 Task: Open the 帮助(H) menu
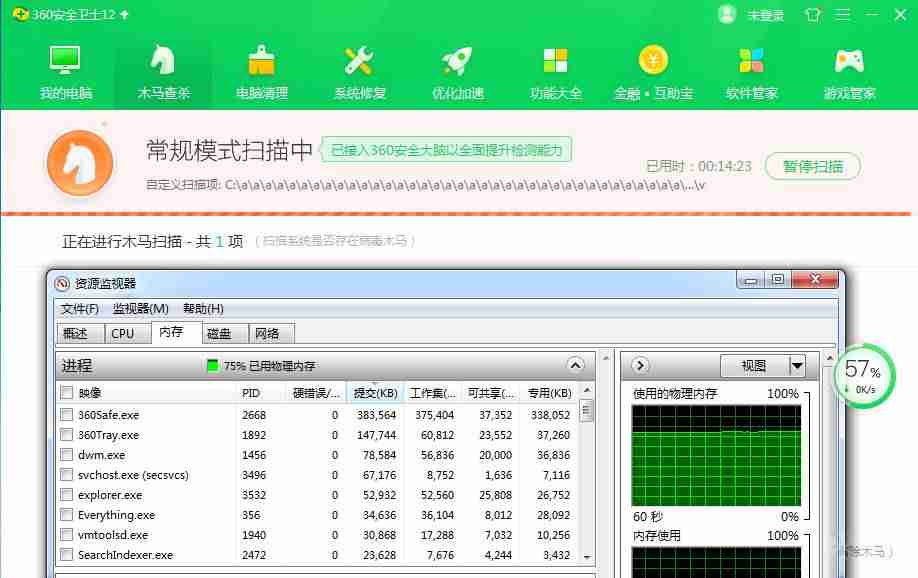(203, 309)
